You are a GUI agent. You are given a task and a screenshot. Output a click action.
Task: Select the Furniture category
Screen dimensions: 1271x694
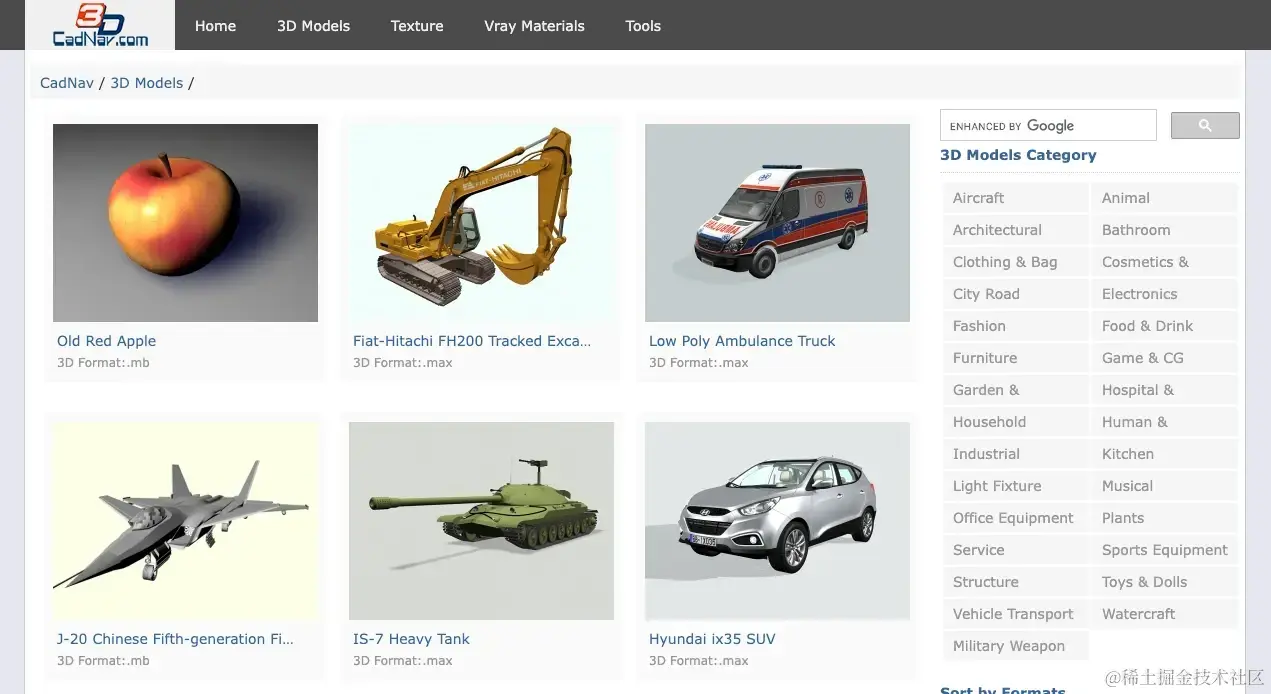pos(1015,358)
